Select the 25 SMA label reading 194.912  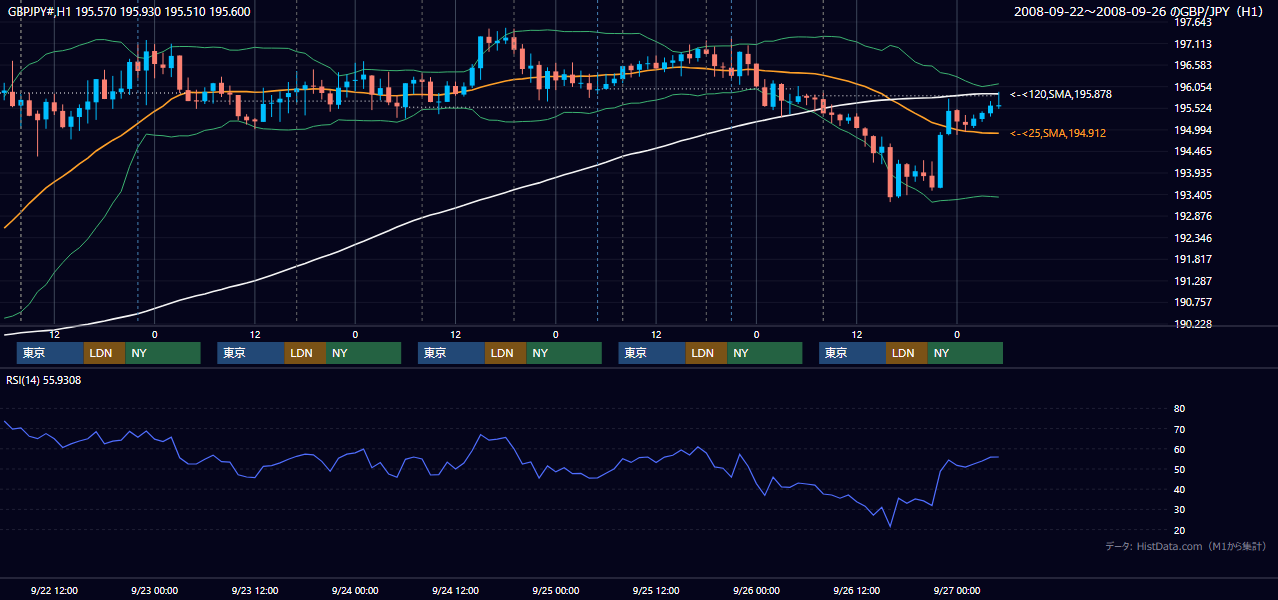click(1058, 133)
